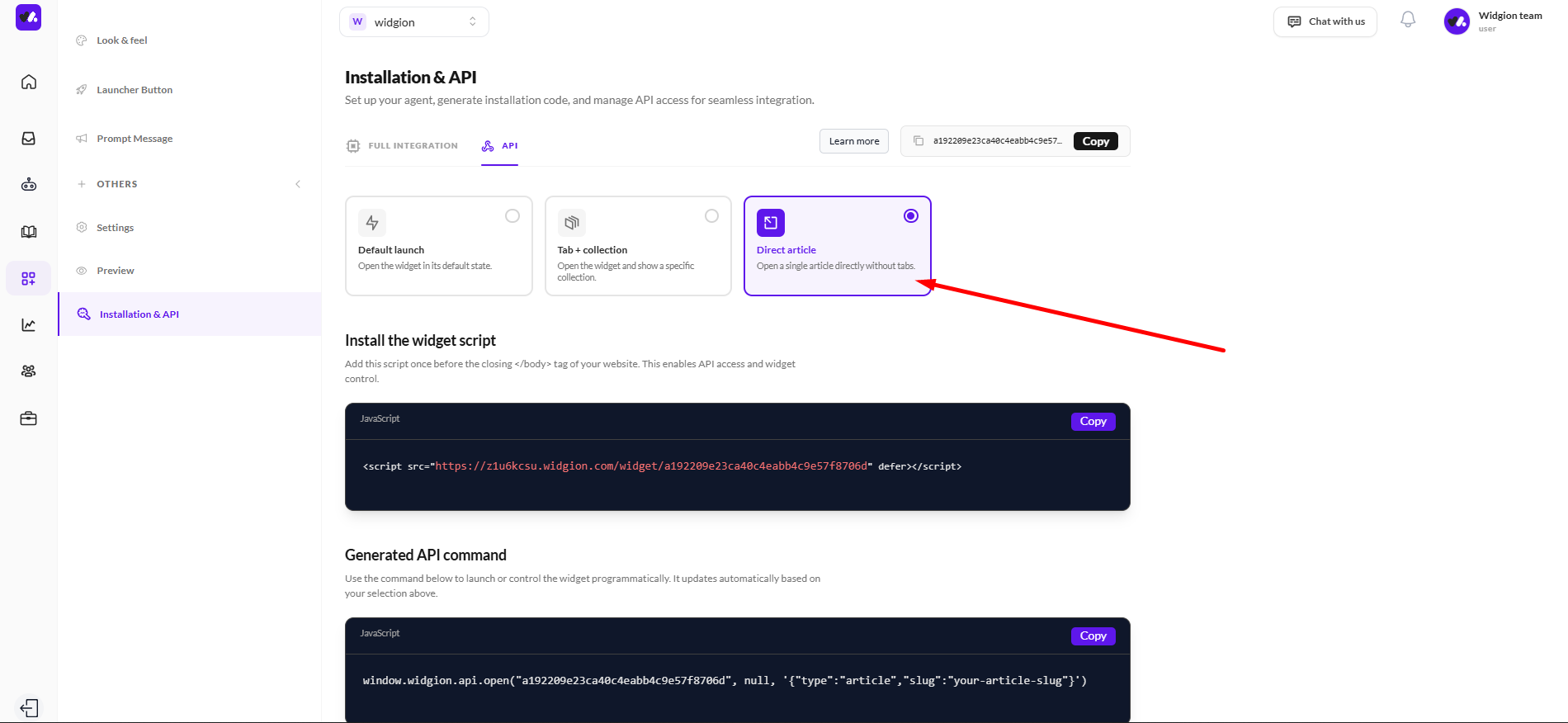Copy the agent ID key
1568x723 pixels.
1095,141
